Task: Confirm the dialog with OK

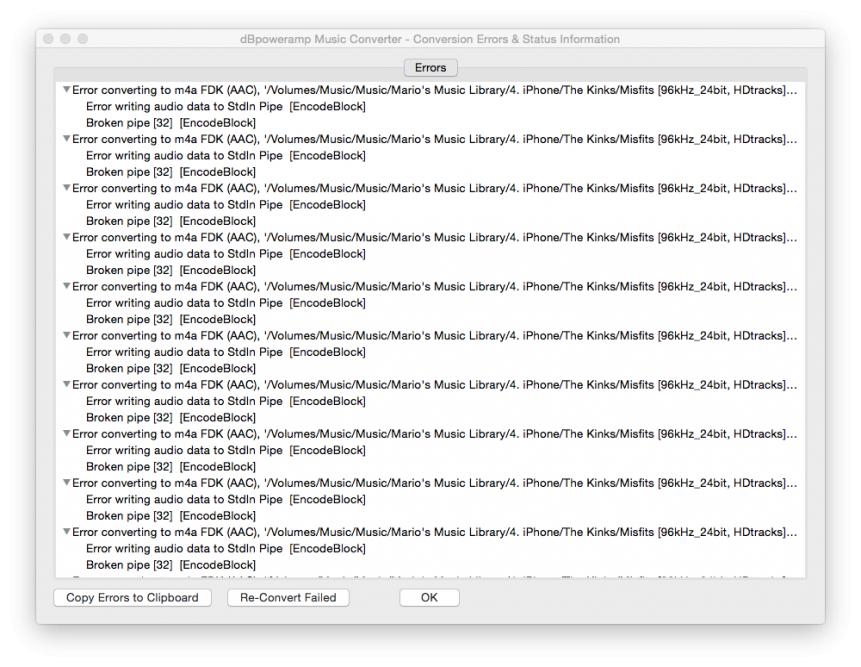Action: pos(429,598)
